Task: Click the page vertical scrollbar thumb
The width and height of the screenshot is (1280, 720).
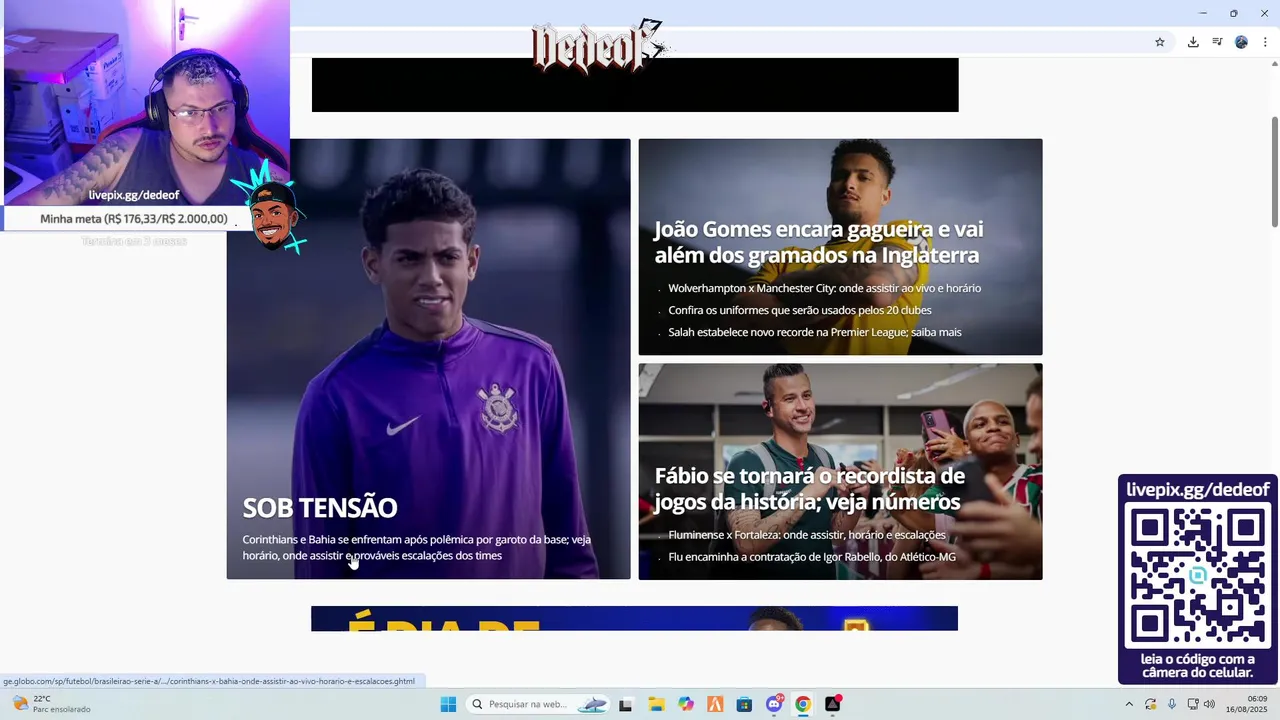Action: click(x=1274, y=172)
